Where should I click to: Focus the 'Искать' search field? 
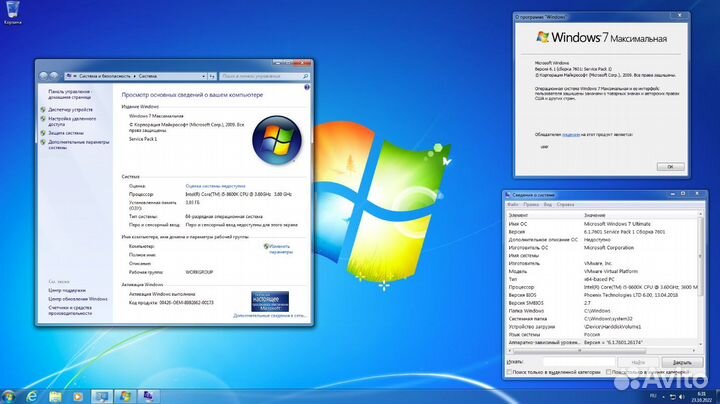pos(579,362)
